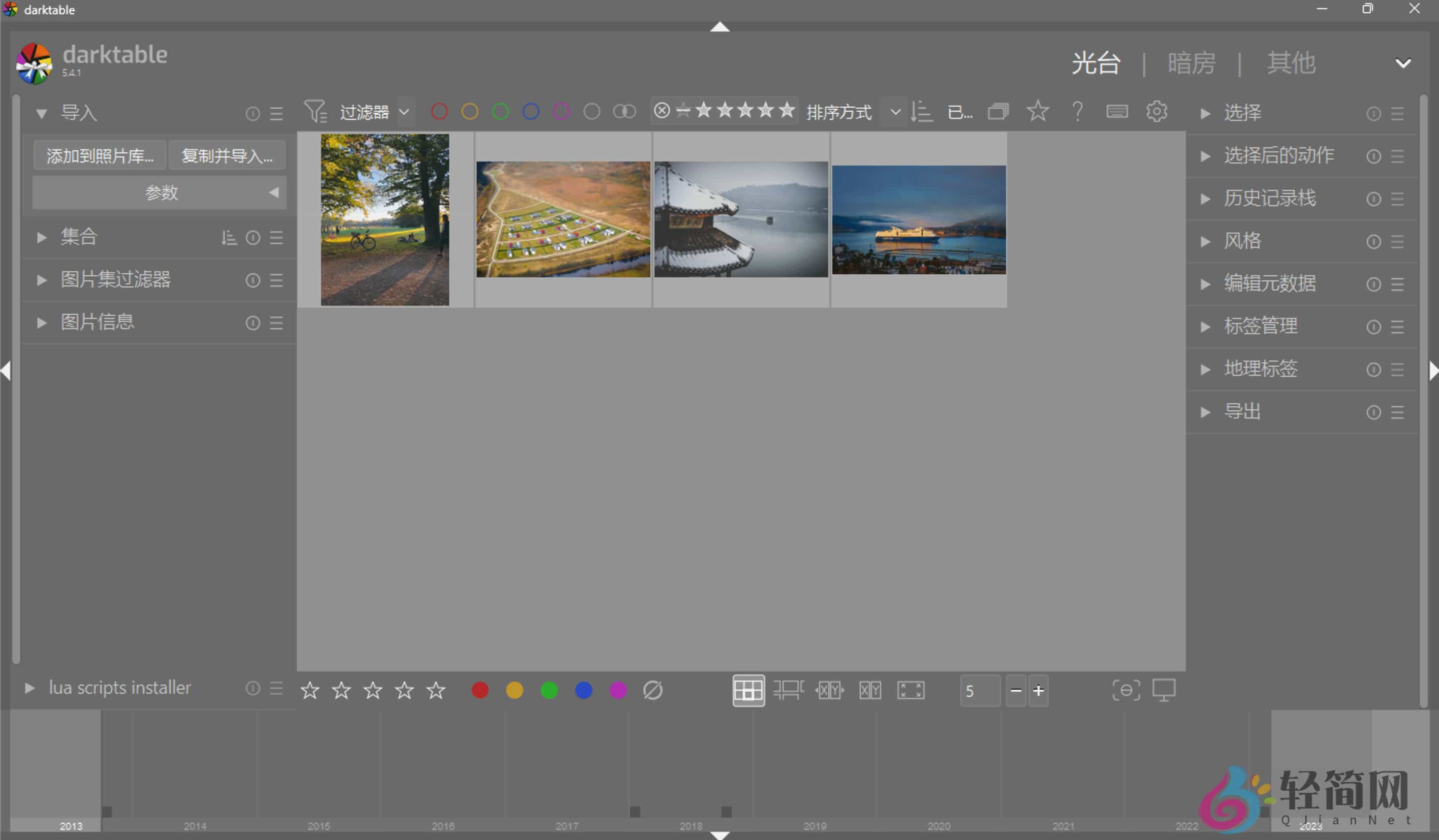Toggle focus peaking detection icon
The image size is (1439, 840).
(1125, 690)
